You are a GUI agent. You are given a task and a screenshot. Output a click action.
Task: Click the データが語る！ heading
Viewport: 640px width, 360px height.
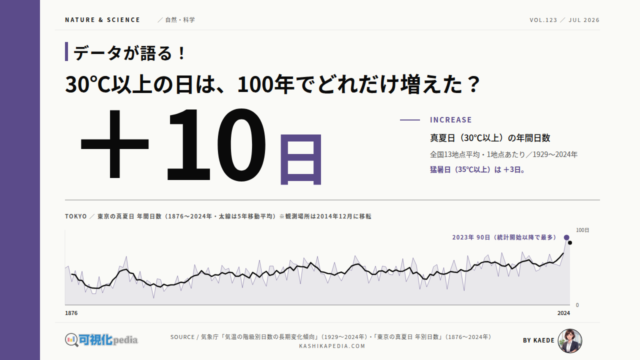coord(130,53)
